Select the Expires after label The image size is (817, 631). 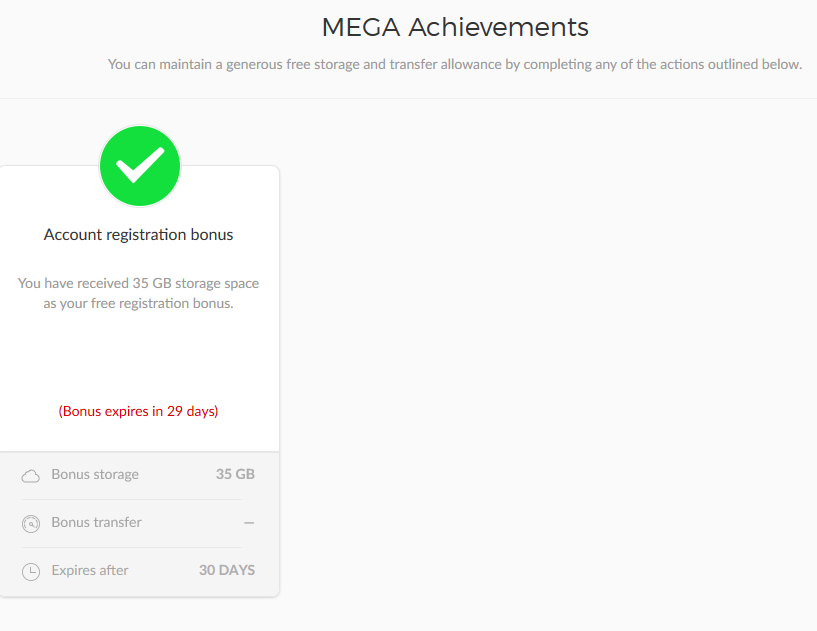click(x=90, y=570)
